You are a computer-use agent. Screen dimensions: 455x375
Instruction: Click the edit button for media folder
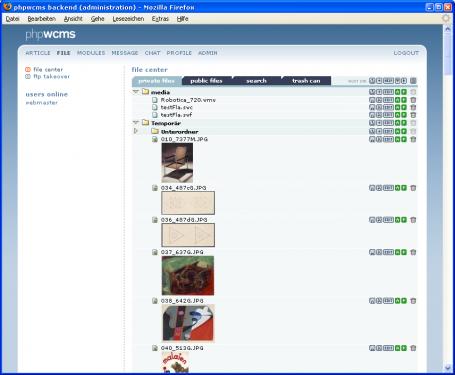(x=388, y=92)
